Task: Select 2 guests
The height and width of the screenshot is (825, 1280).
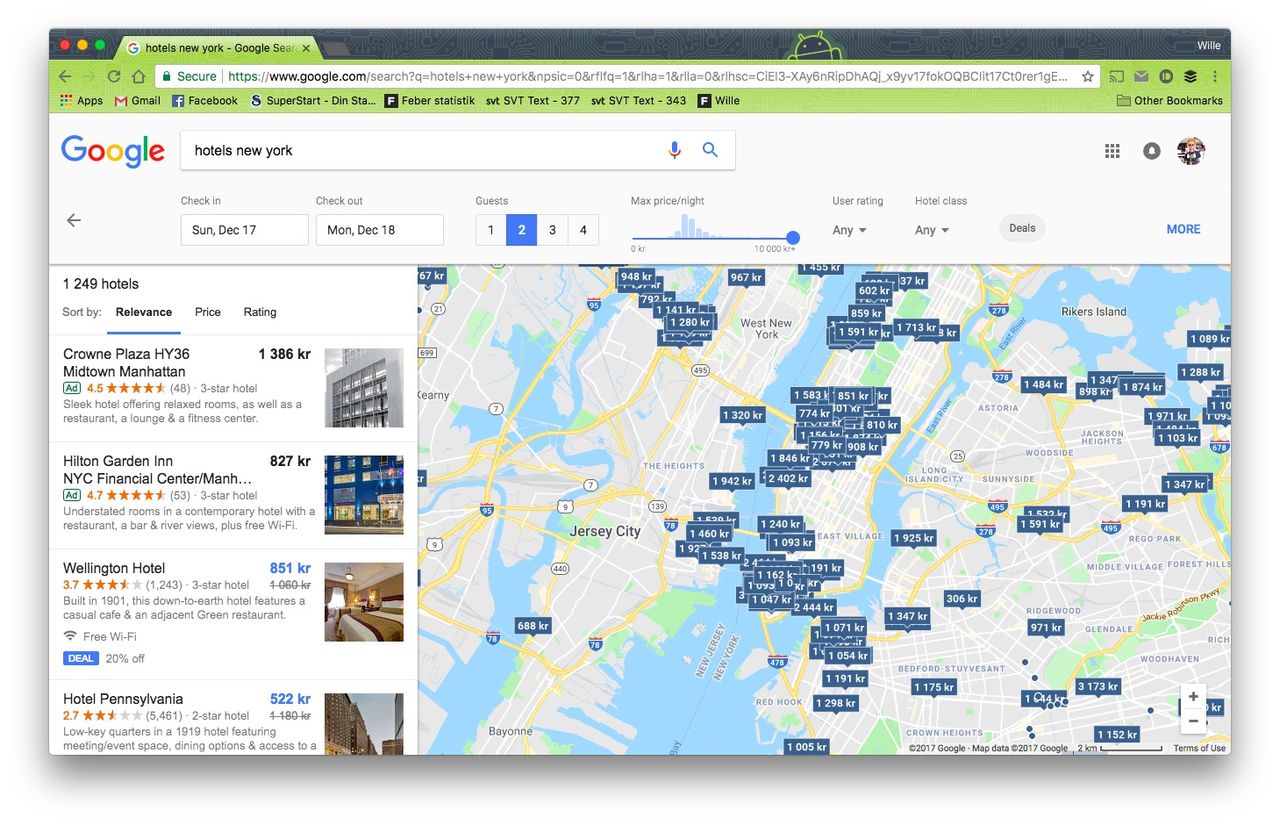Action: click(521, 230)
